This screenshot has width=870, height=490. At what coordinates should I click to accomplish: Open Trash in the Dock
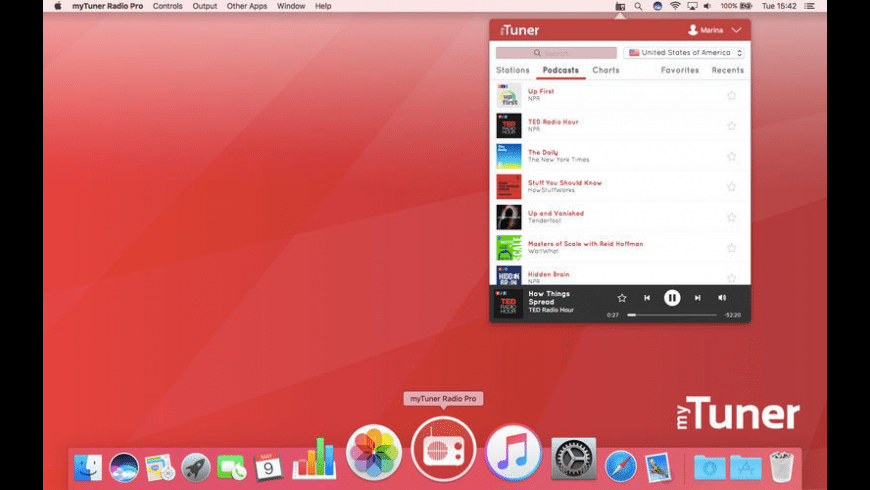coord(782,466)
